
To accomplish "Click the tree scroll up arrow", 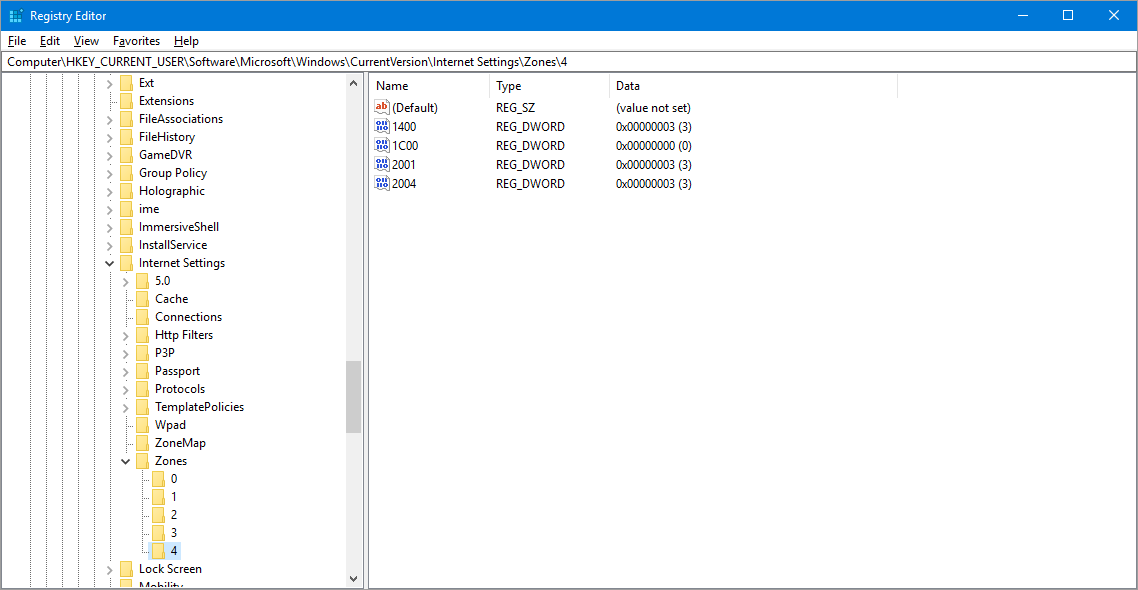I will [353, 83].
